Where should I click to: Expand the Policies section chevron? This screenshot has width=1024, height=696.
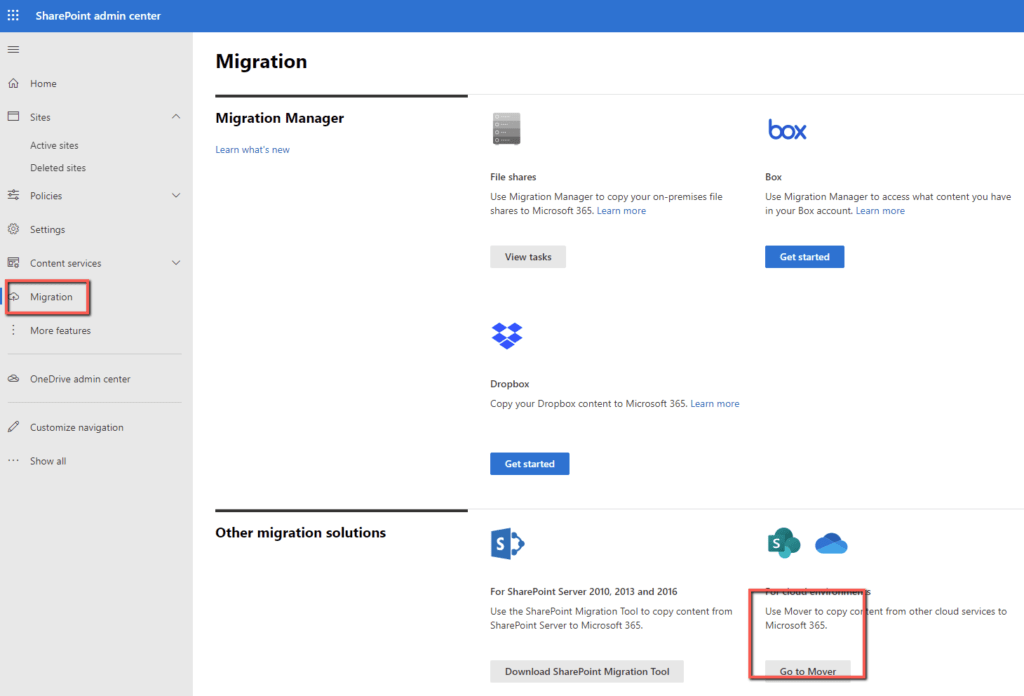[x=176, y=195]
